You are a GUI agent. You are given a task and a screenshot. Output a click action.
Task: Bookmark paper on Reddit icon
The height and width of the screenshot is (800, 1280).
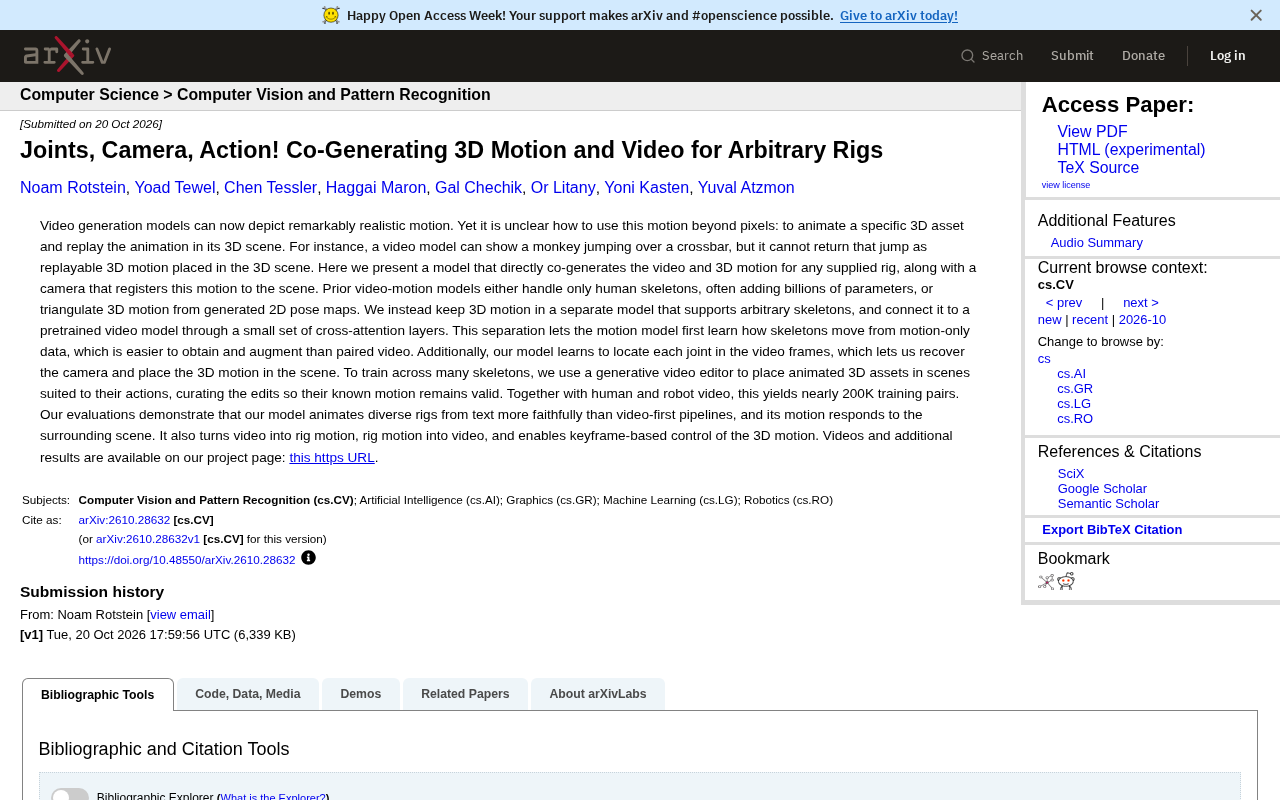click(1066, 582)
